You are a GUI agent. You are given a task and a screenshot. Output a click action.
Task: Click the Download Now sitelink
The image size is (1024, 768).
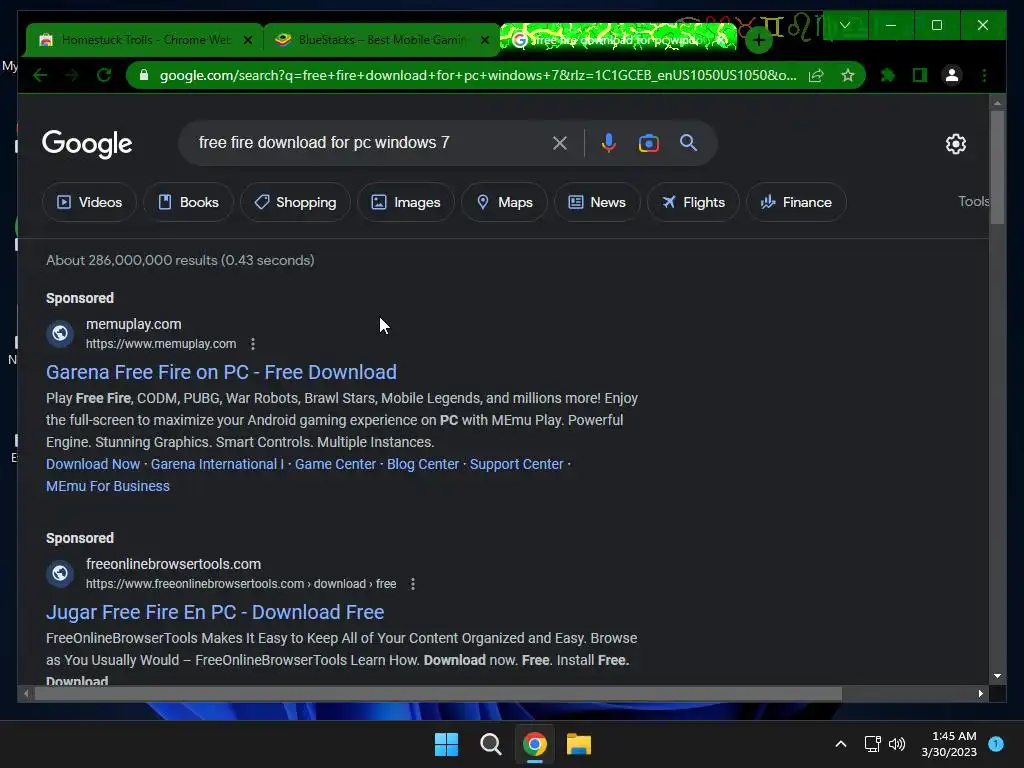(93, 464)
